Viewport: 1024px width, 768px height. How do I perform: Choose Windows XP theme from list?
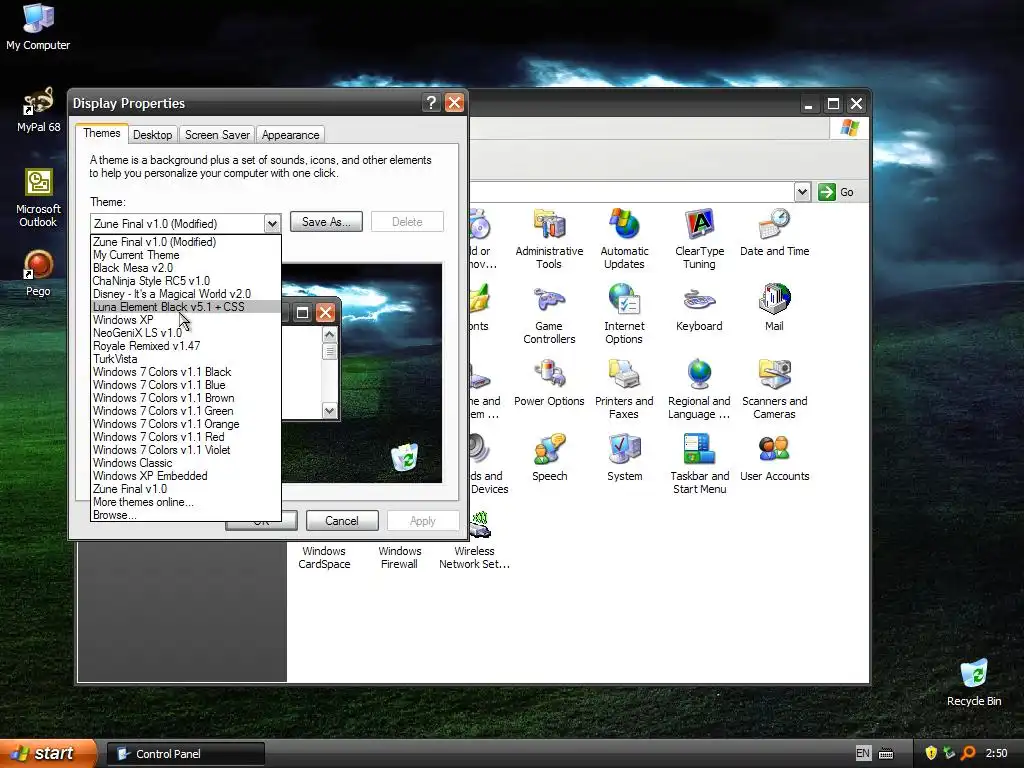tap(186, 320)
